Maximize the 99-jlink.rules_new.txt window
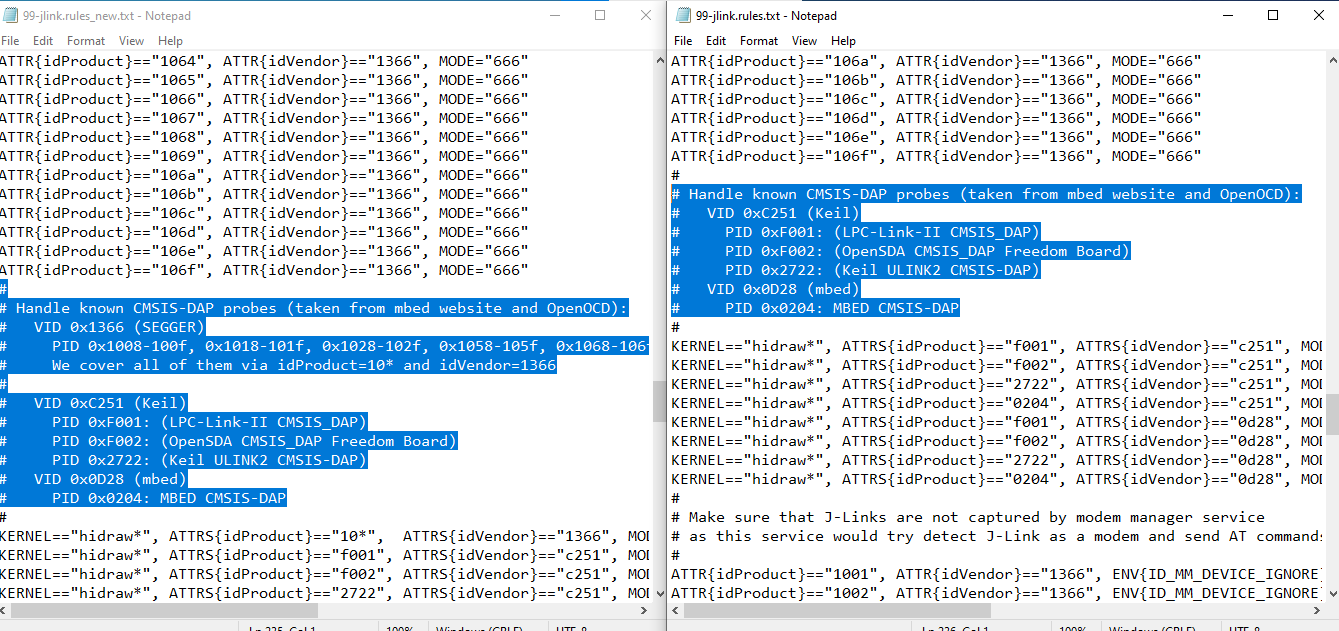1339x631 pixels. [x=600, y=15]
